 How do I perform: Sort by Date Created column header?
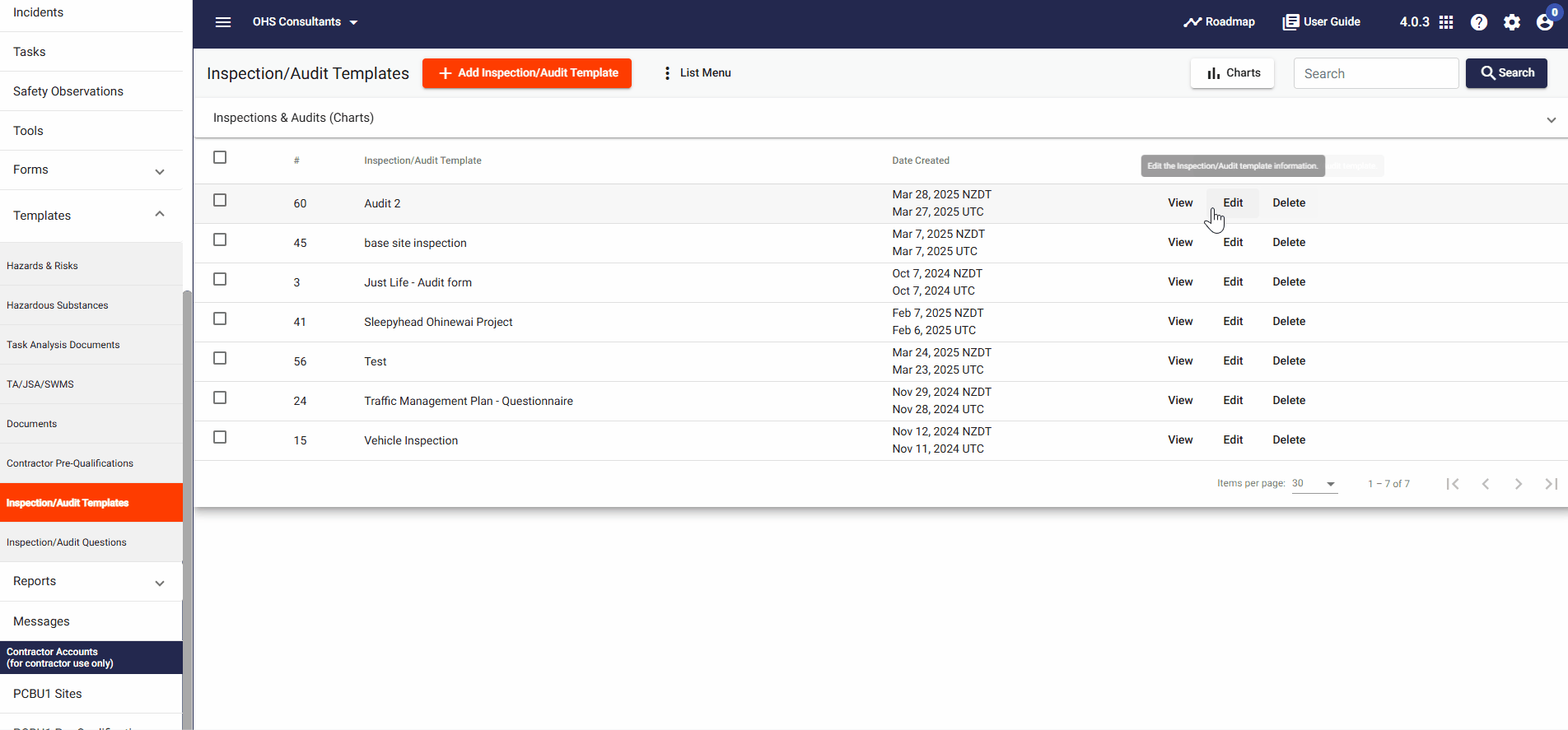(x=921, y=160)
